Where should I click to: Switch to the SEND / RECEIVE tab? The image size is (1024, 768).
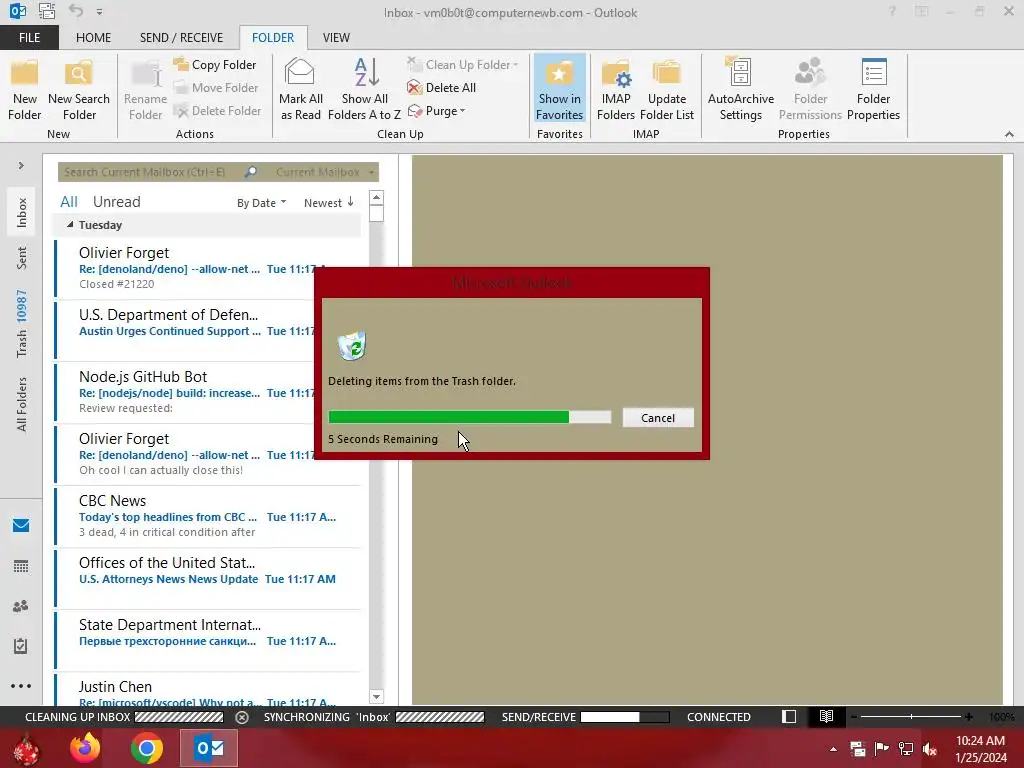tap(181, 37)
